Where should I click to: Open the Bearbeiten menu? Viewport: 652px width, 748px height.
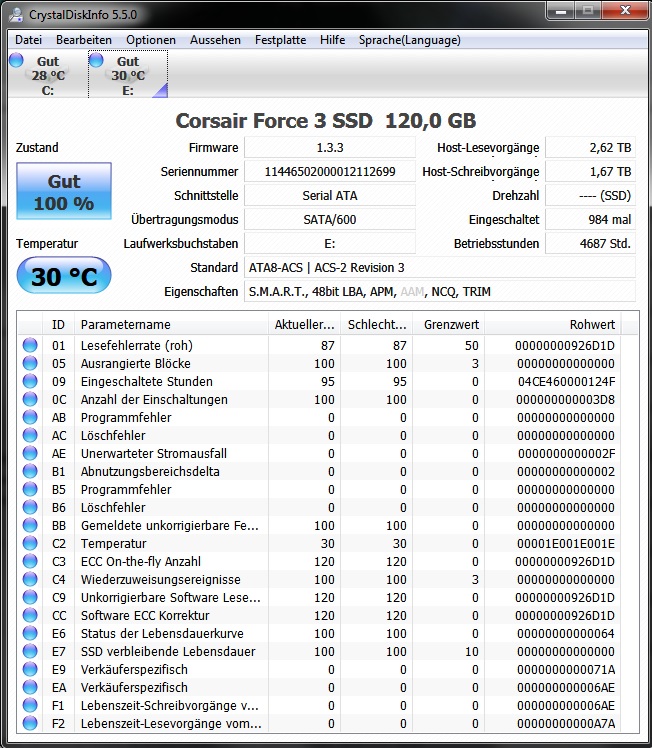point(84,40)
